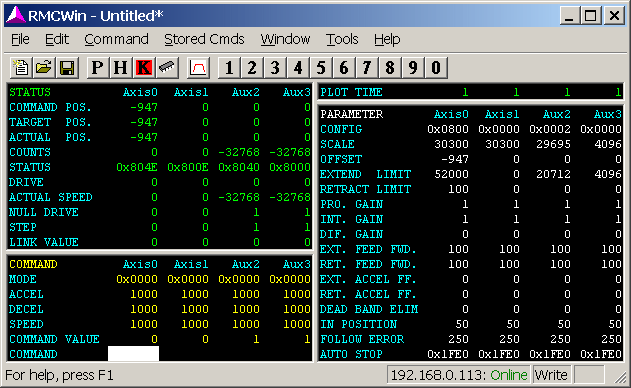The image size is (631, 388).
Task: Run stored command 2 button
Action: [x=252, y=67]
